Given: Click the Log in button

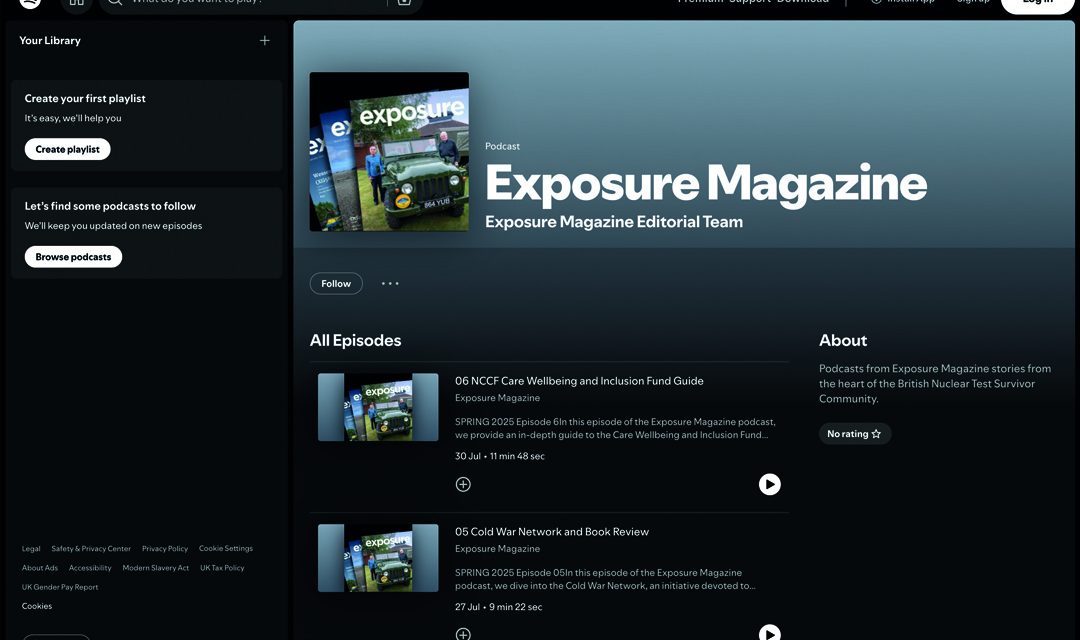Looking at the screenshot, I should [1037, 3].
